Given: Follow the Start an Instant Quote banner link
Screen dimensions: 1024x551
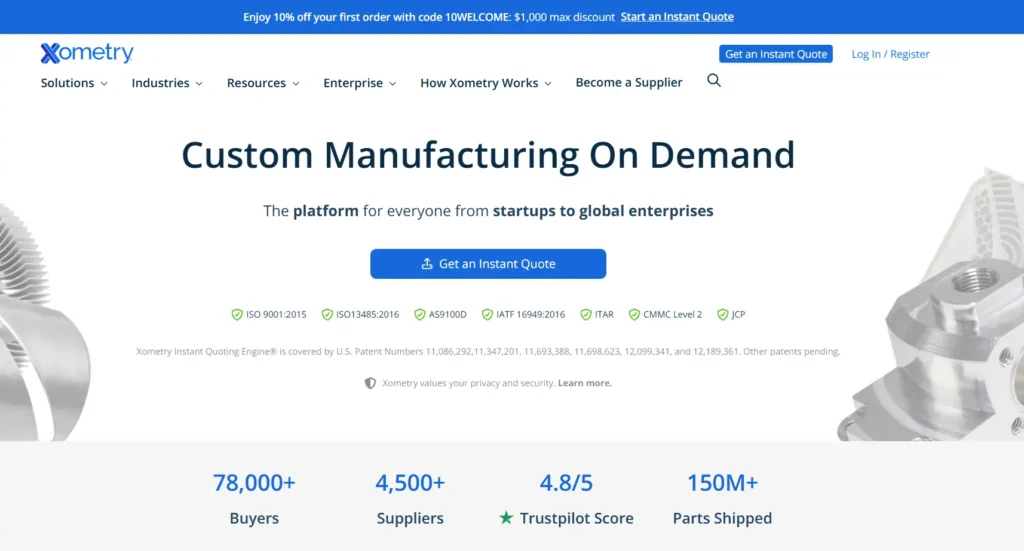Looking at the screenshot, I should coord(677,17).
